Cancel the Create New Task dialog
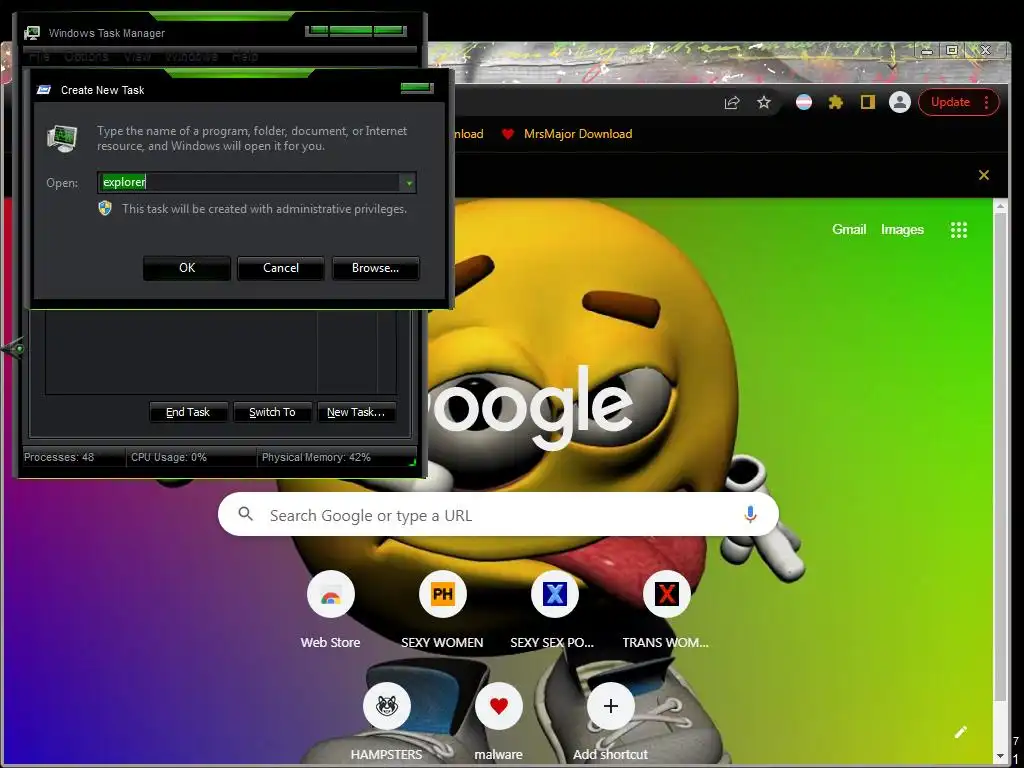The height and width of the screenshot is (768, 1024). point(281,268)
